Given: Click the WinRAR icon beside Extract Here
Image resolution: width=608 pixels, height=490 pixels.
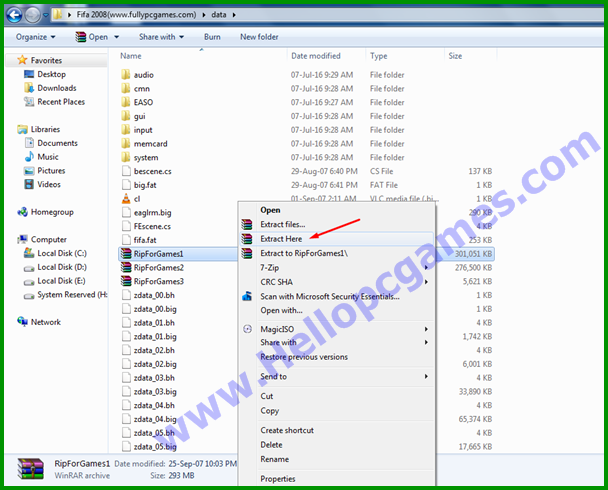Looking at the screenshot, I should pos(247,238).
